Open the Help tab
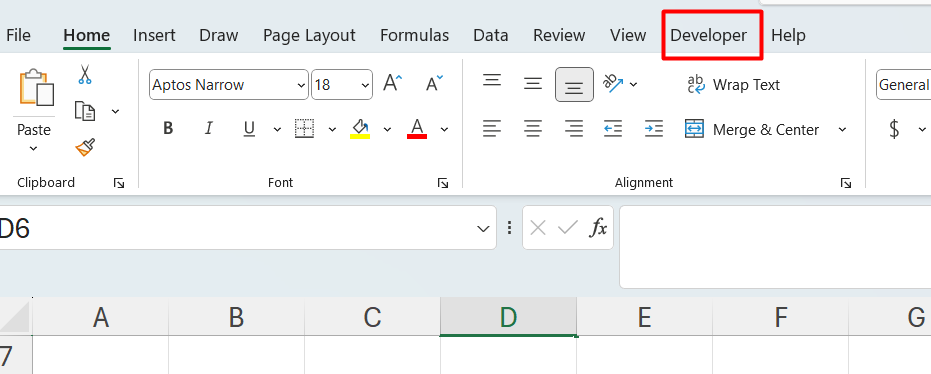The height and width of the screenshot is (374, 931). point(788,35)
